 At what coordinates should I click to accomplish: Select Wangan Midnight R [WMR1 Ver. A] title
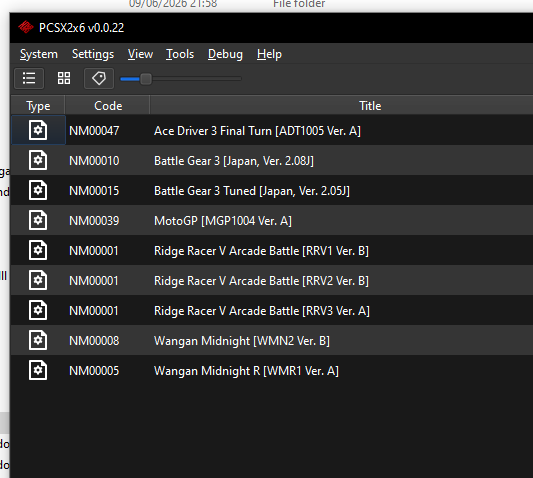[x=246, y=371]
